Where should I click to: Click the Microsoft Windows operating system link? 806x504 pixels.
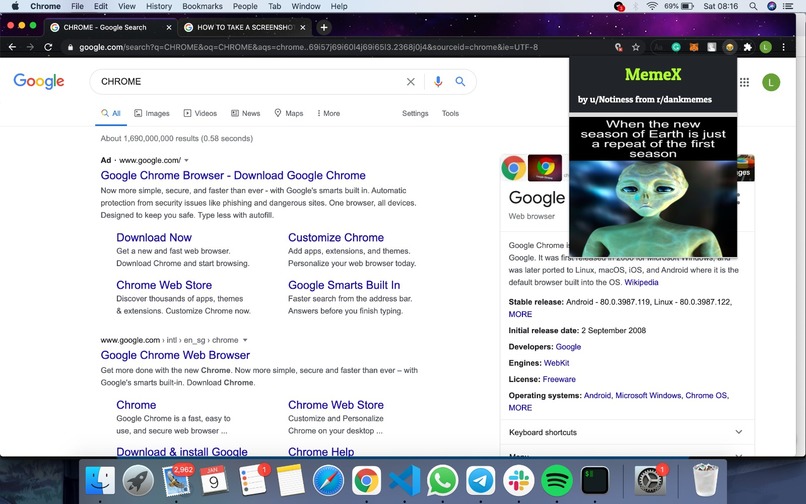click(648, 395)
